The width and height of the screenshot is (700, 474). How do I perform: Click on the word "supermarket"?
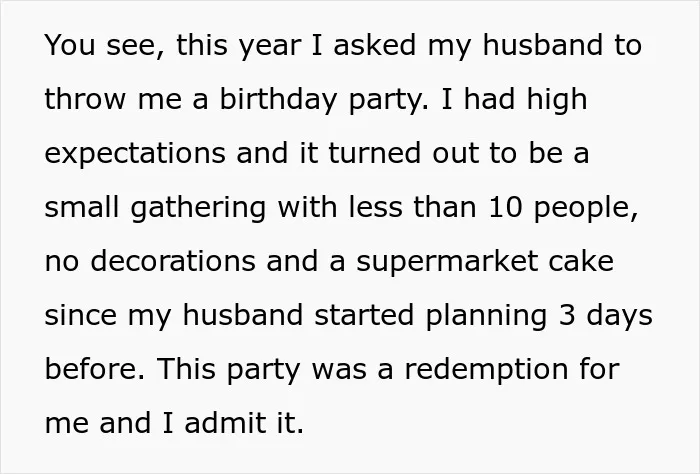pyautogui.click(x=446, y=262)
